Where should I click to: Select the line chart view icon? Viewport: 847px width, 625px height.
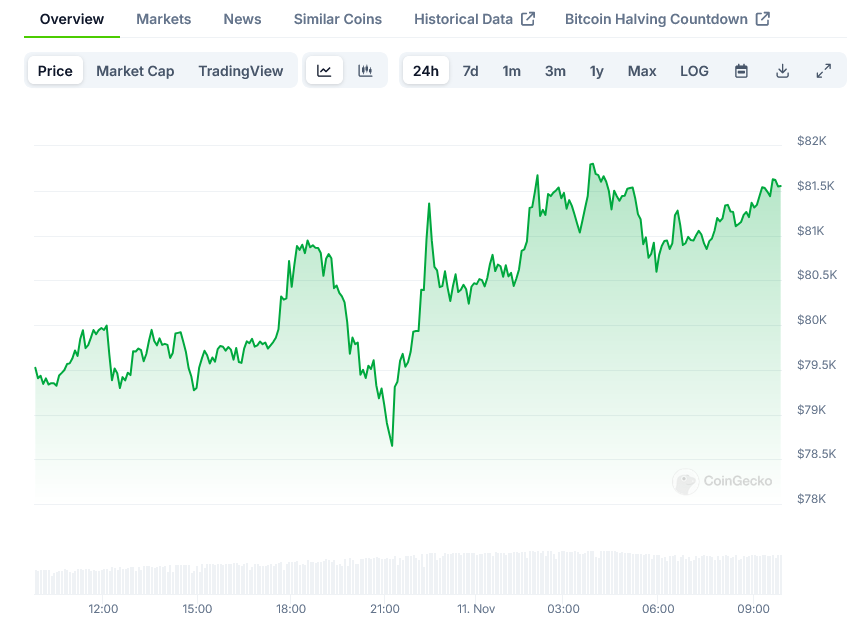coord(324,71)
